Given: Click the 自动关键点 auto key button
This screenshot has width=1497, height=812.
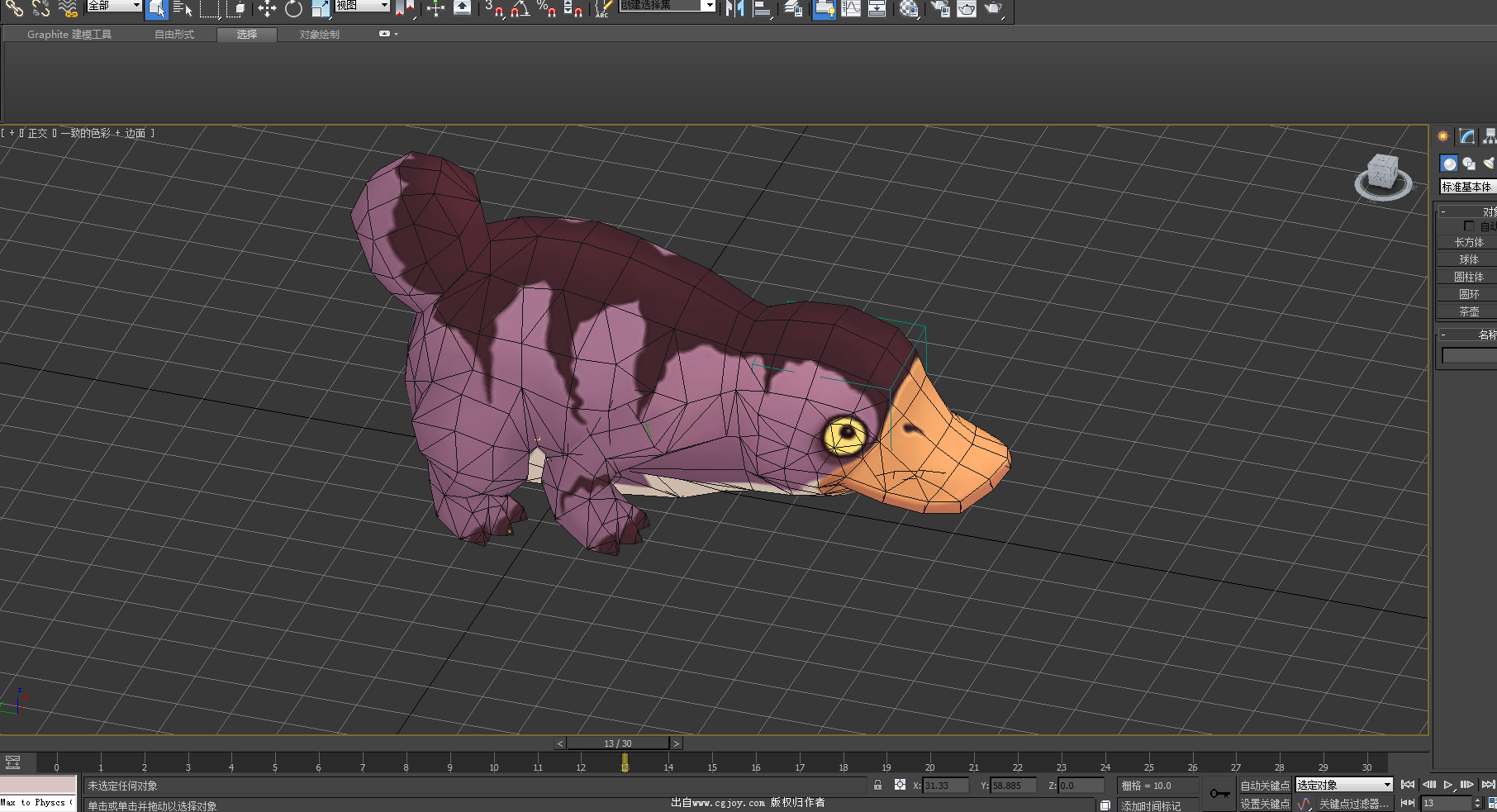Looking at the screenshot, I should click(x=1265, y=786).
